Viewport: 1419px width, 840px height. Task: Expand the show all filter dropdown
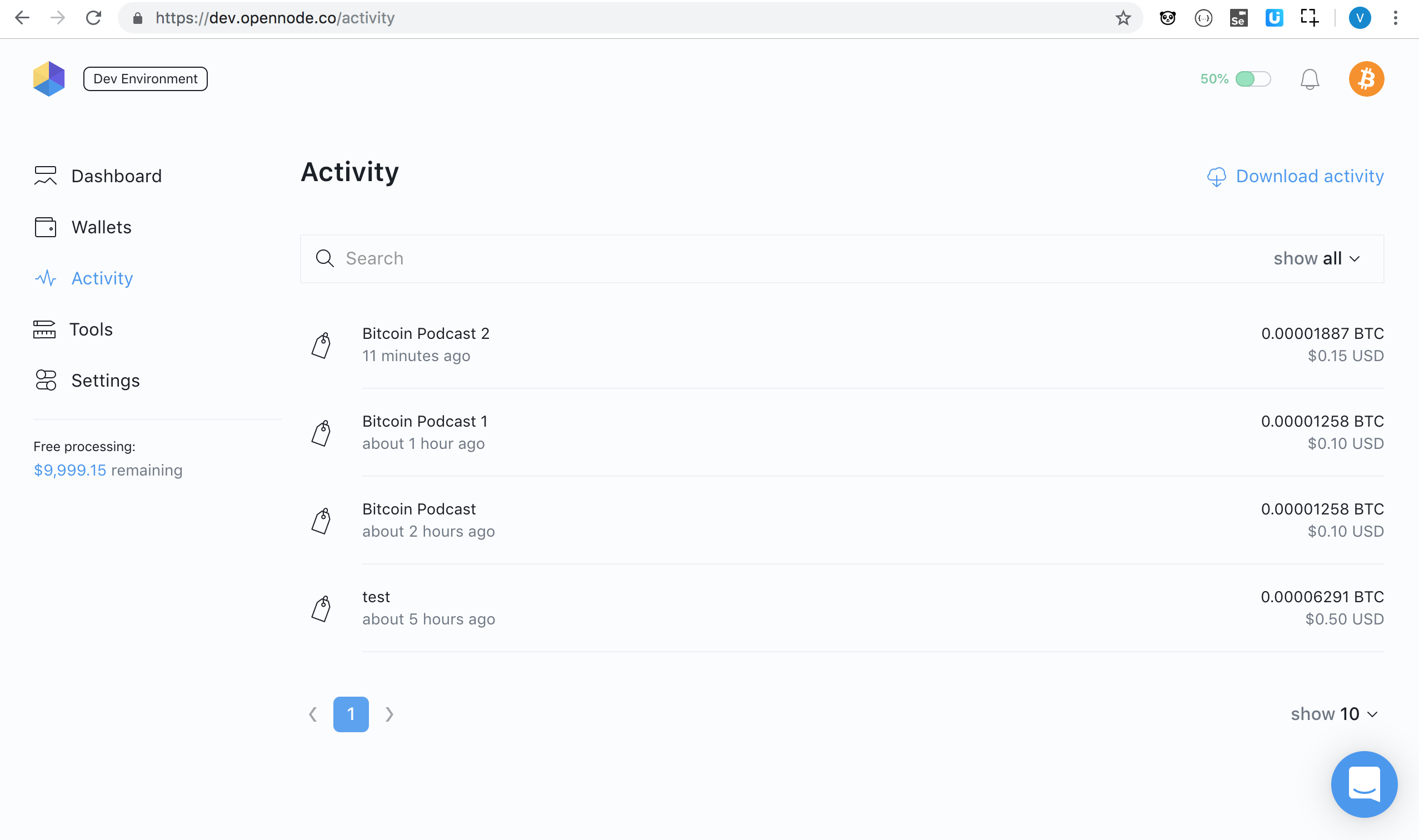click(1317, 259)
